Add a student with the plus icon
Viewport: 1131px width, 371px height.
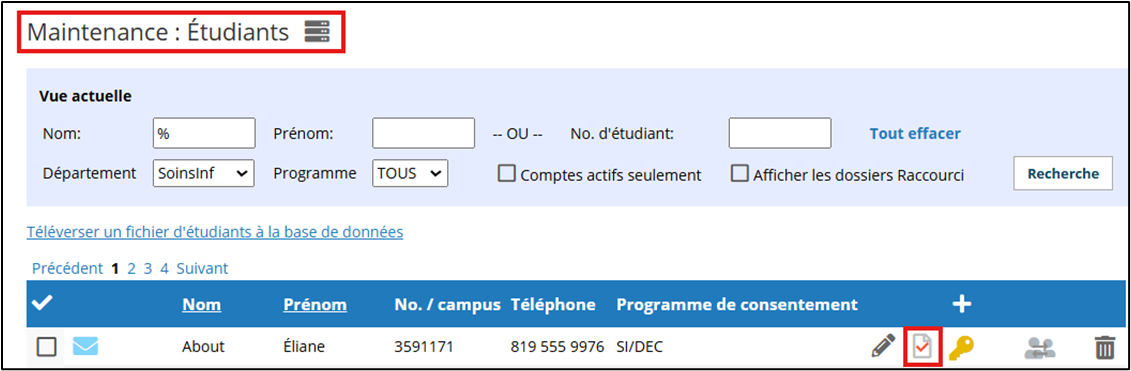pos(961,304)
